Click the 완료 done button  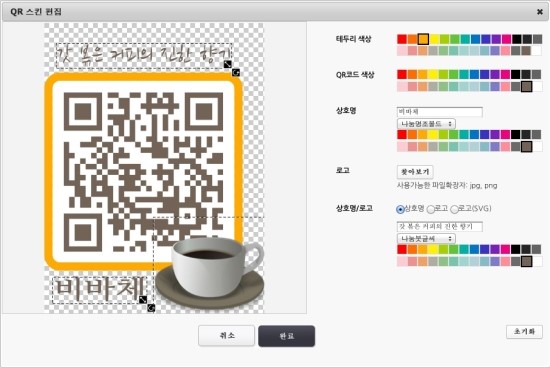(x=287, y=336)
